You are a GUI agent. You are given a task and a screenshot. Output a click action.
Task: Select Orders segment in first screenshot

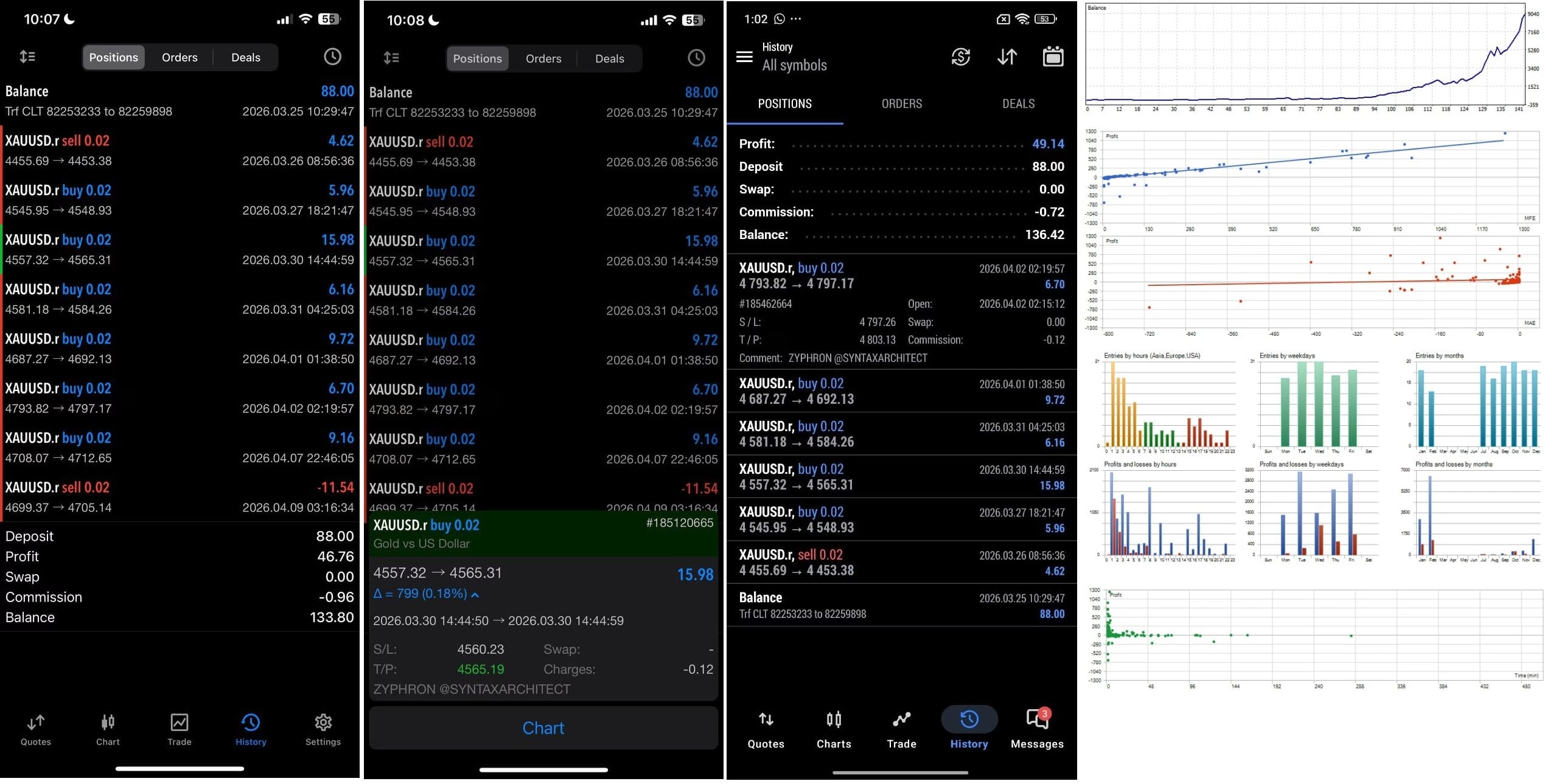[180, 58]
